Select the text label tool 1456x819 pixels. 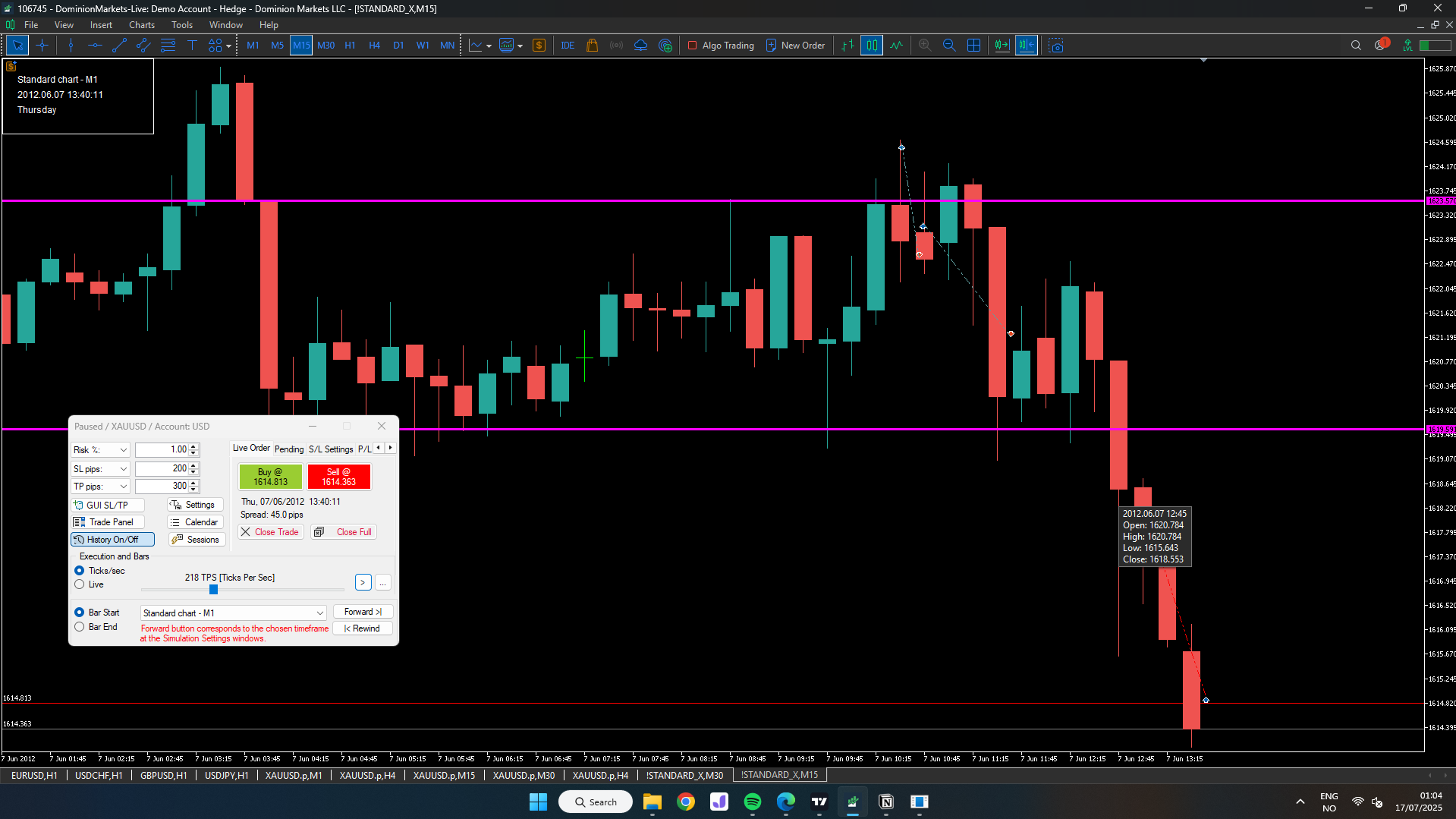(192, 46)
